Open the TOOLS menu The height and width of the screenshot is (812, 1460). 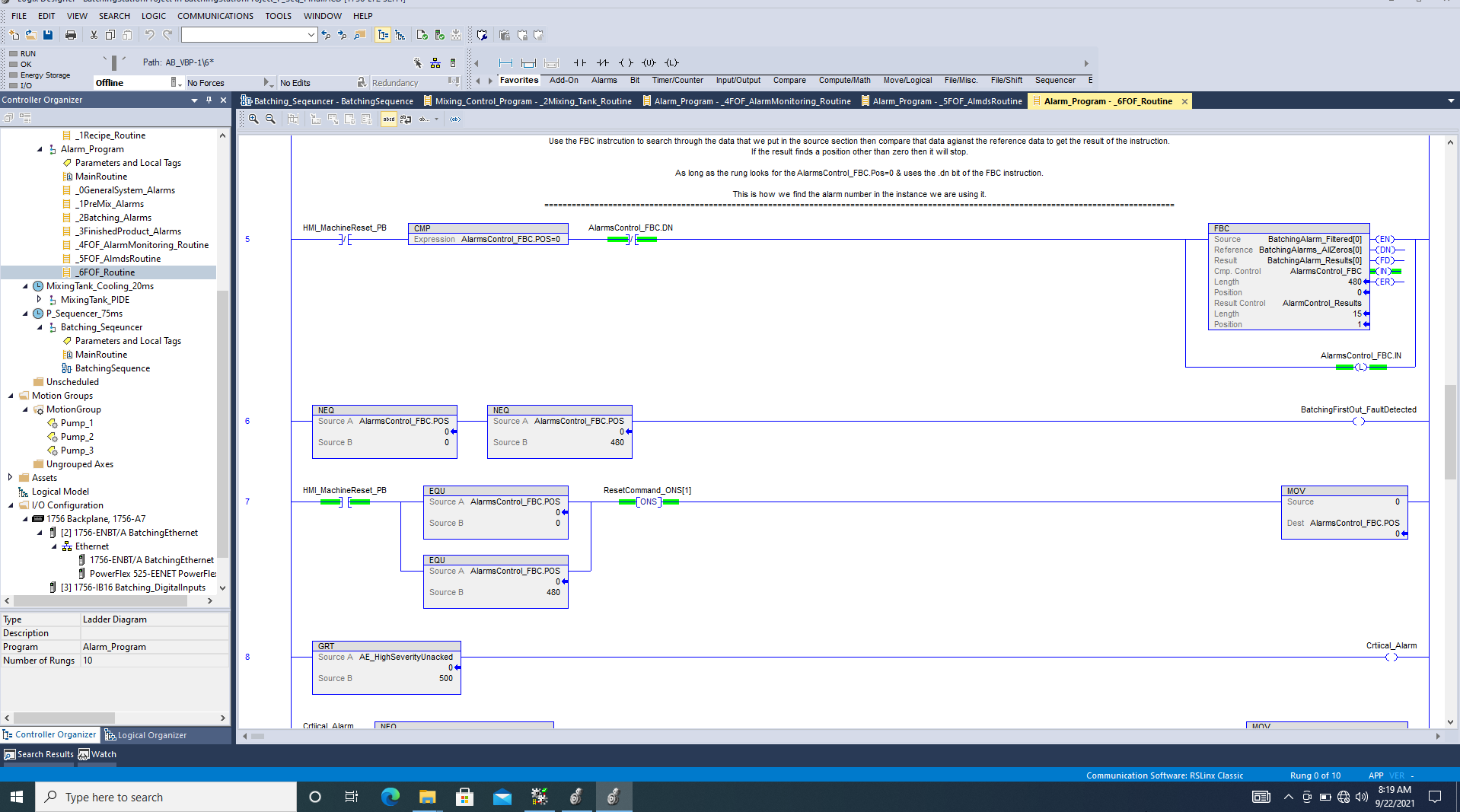[279, 15]
